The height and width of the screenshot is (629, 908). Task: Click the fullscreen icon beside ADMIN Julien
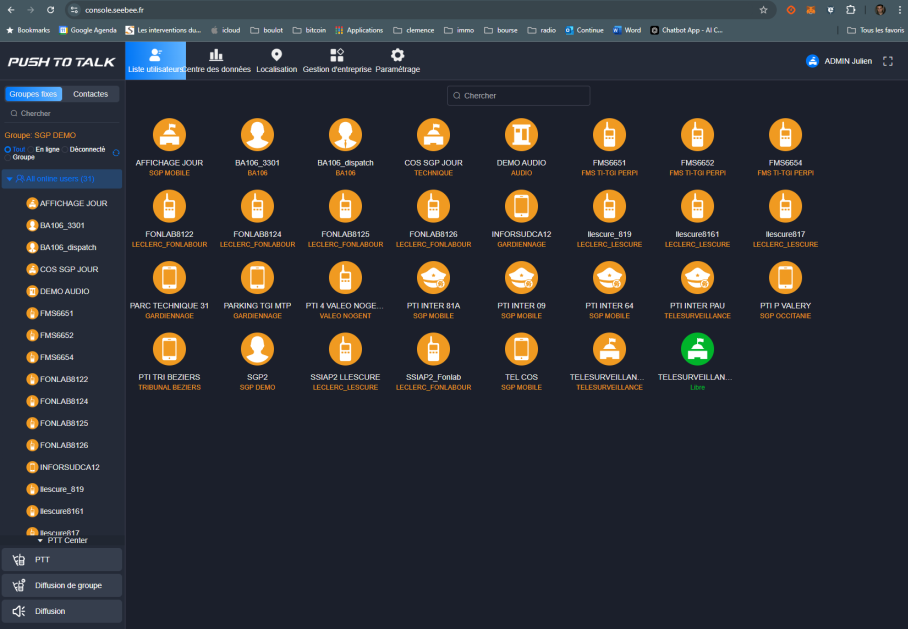(x=888, y=61)
